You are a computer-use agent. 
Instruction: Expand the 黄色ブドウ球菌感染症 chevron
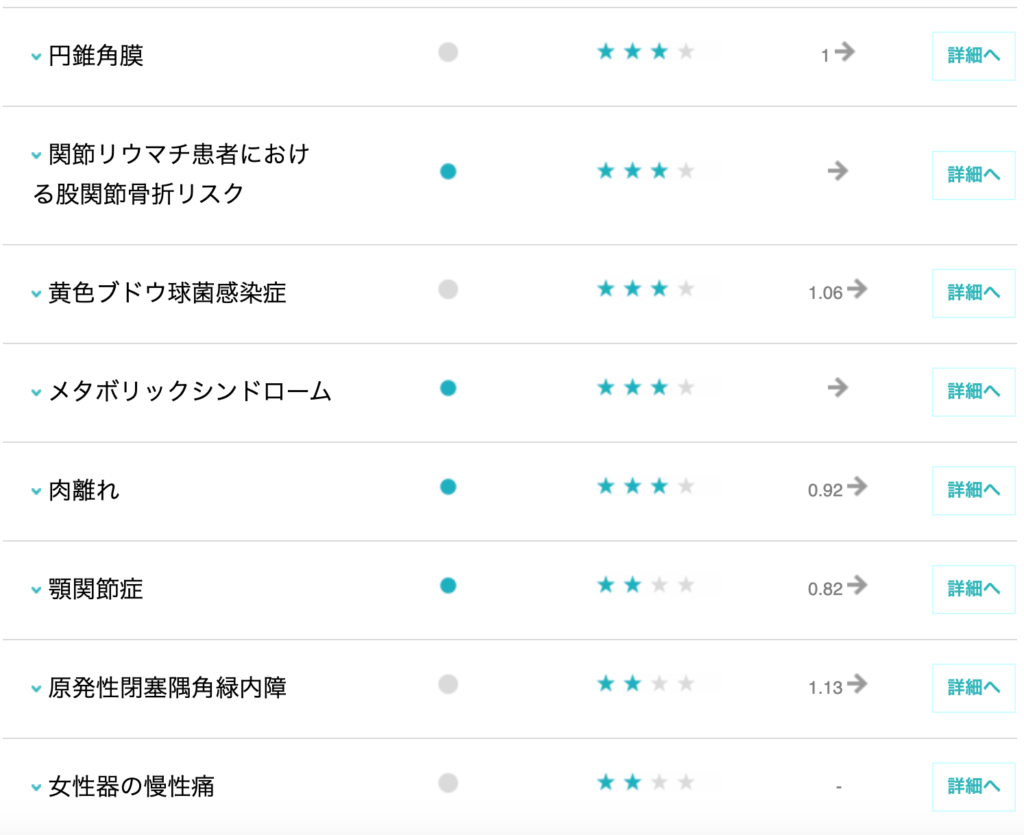click(36, 294)
